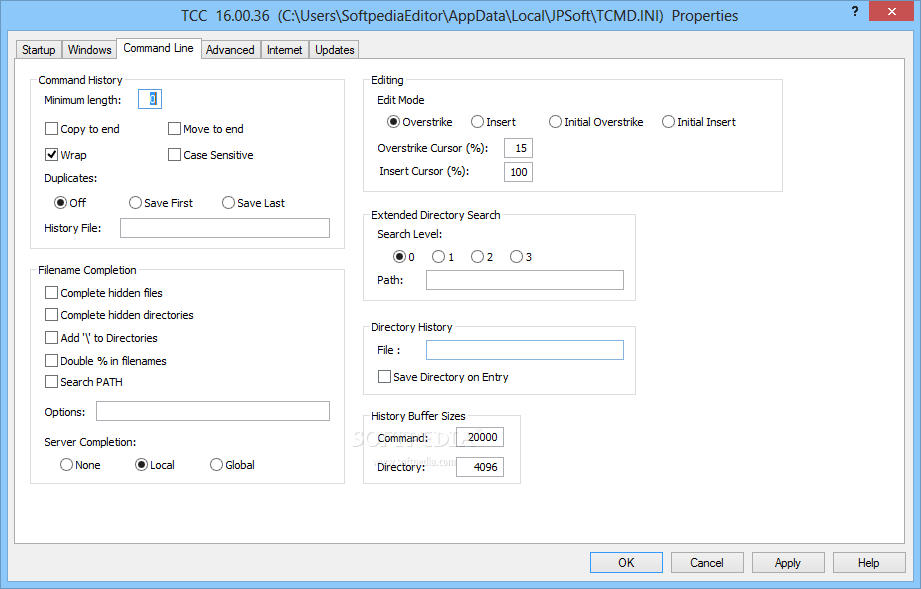Open the Windows tab
Image resolution: width=921 pixels, height=589 pixels.
(x=89, y=50)
